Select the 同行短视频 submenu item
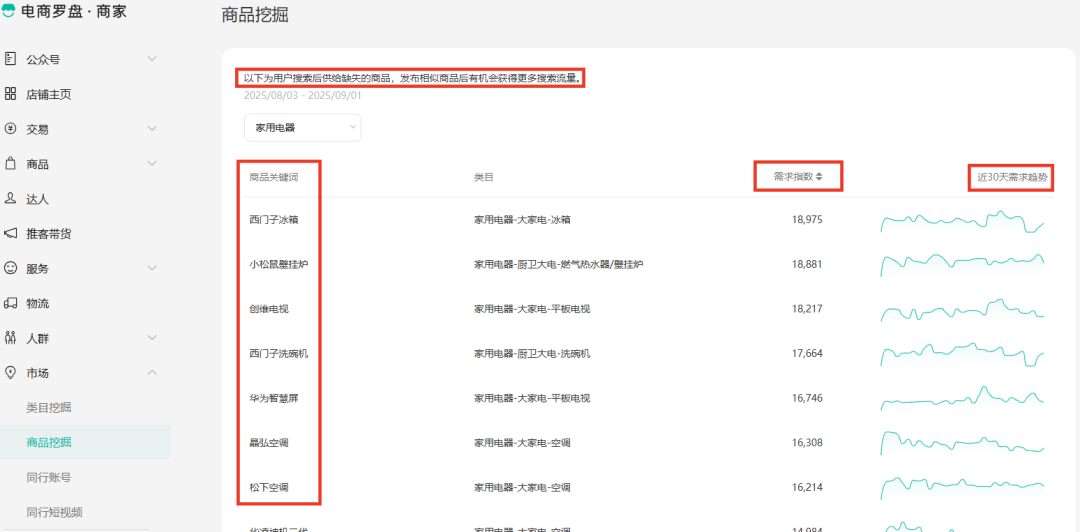The width and height of the screenshot is (1080, 532). tap(54, 512)
